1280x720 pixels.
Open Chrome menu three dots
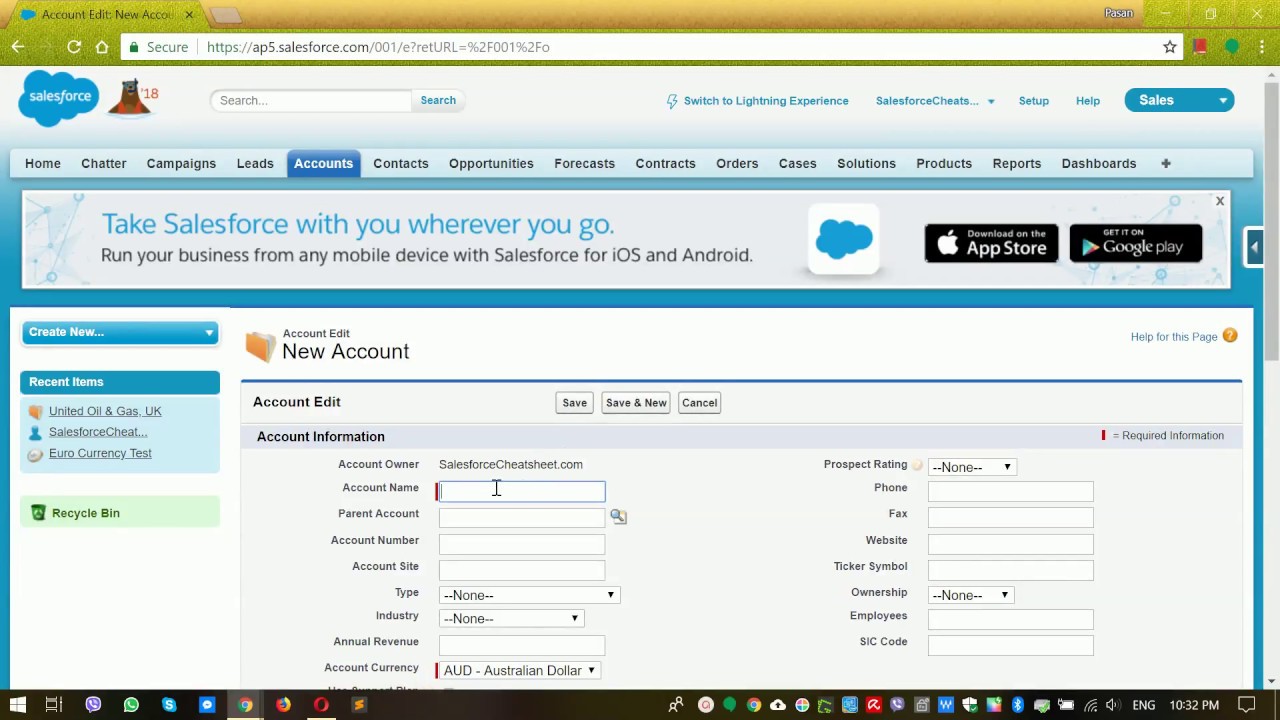point(1263,47)
